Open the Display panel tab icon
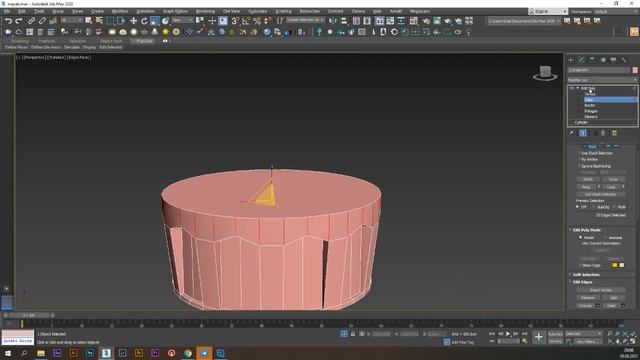This screenshot has height=360, width=640. [x=613, y=60]
